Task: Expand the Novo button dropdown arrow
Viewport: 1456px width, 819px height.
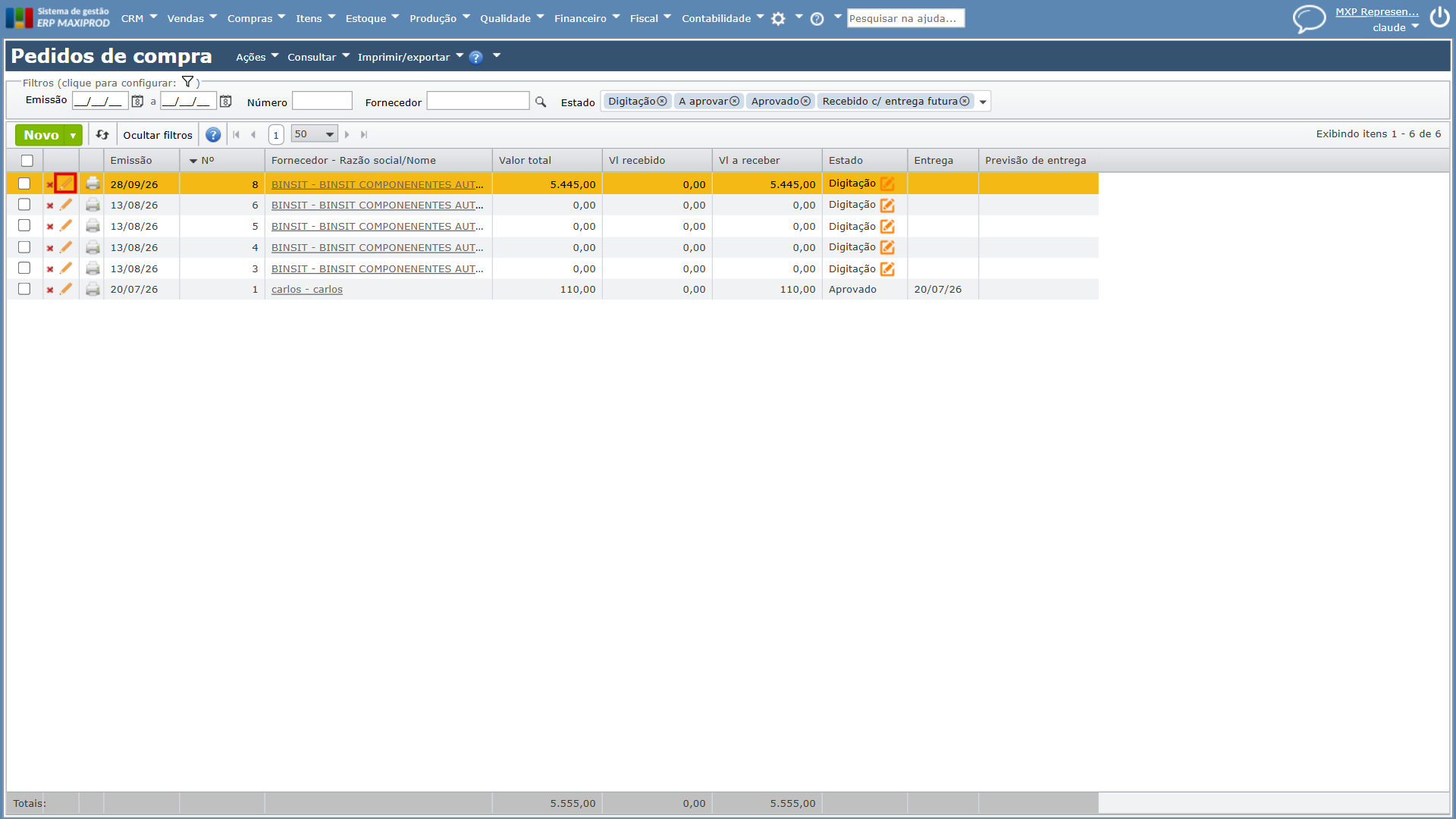Action: click(73, 135)
